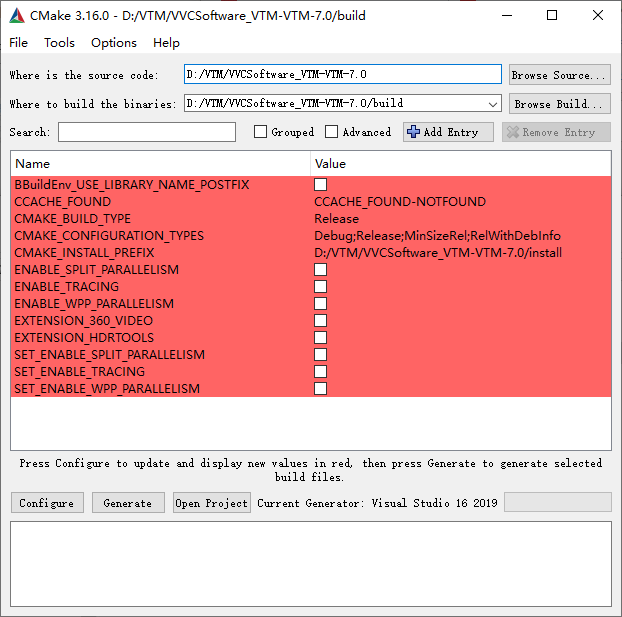
Task: Open the File menu
Action: 18,42
